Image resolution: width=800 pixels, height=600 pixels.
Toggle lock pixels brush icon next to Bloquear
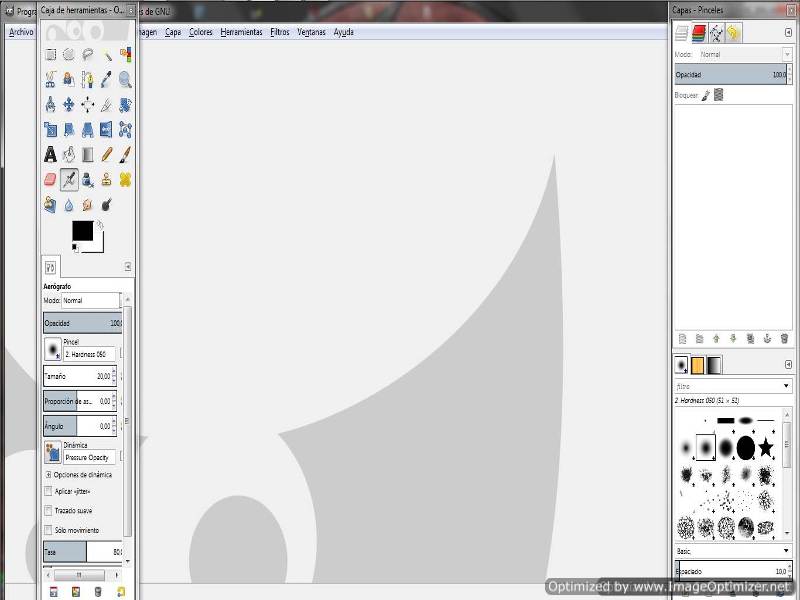tap(706, 95)
